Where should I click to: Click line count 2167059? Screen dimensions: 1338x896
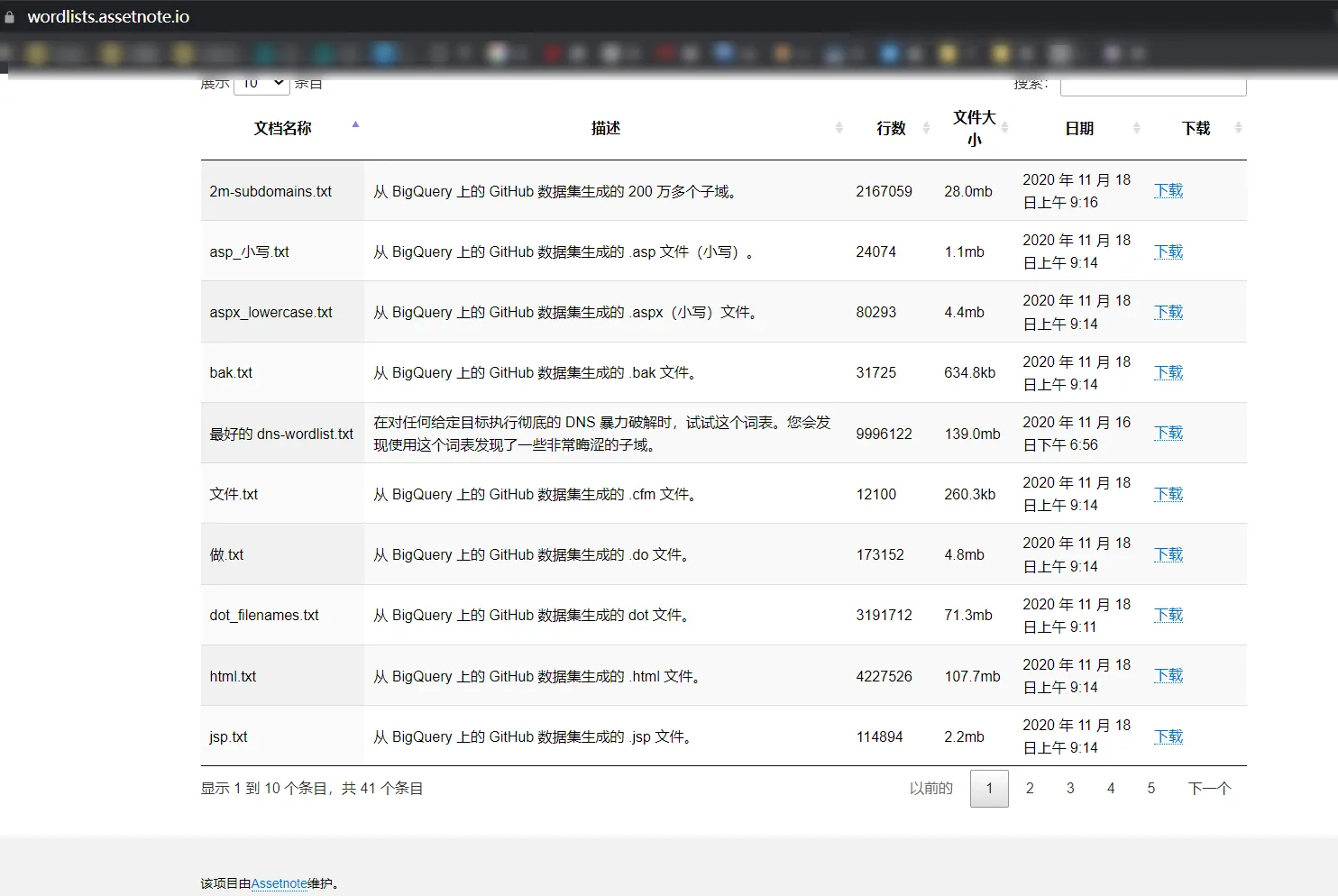point(884,191)
